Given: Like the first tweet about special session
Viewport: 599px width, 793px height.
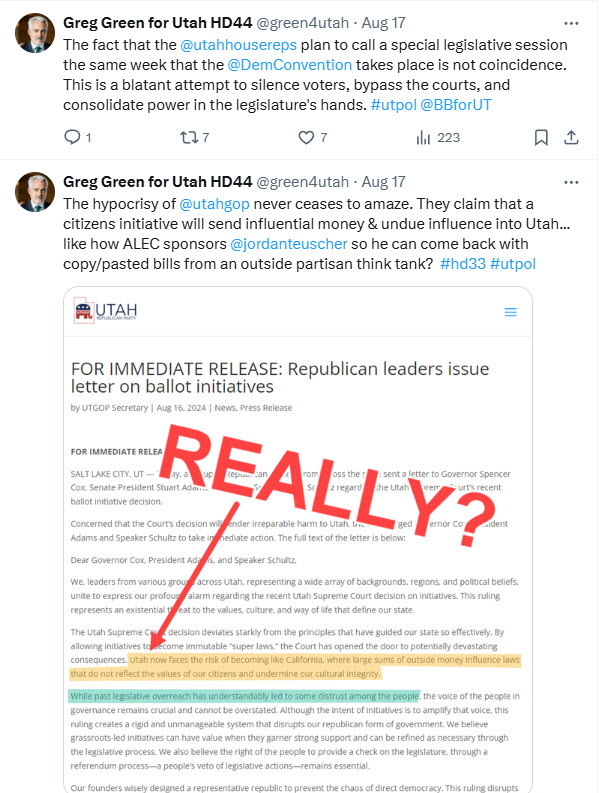Looking at the screenshot, I should click(x=313, y=137).
